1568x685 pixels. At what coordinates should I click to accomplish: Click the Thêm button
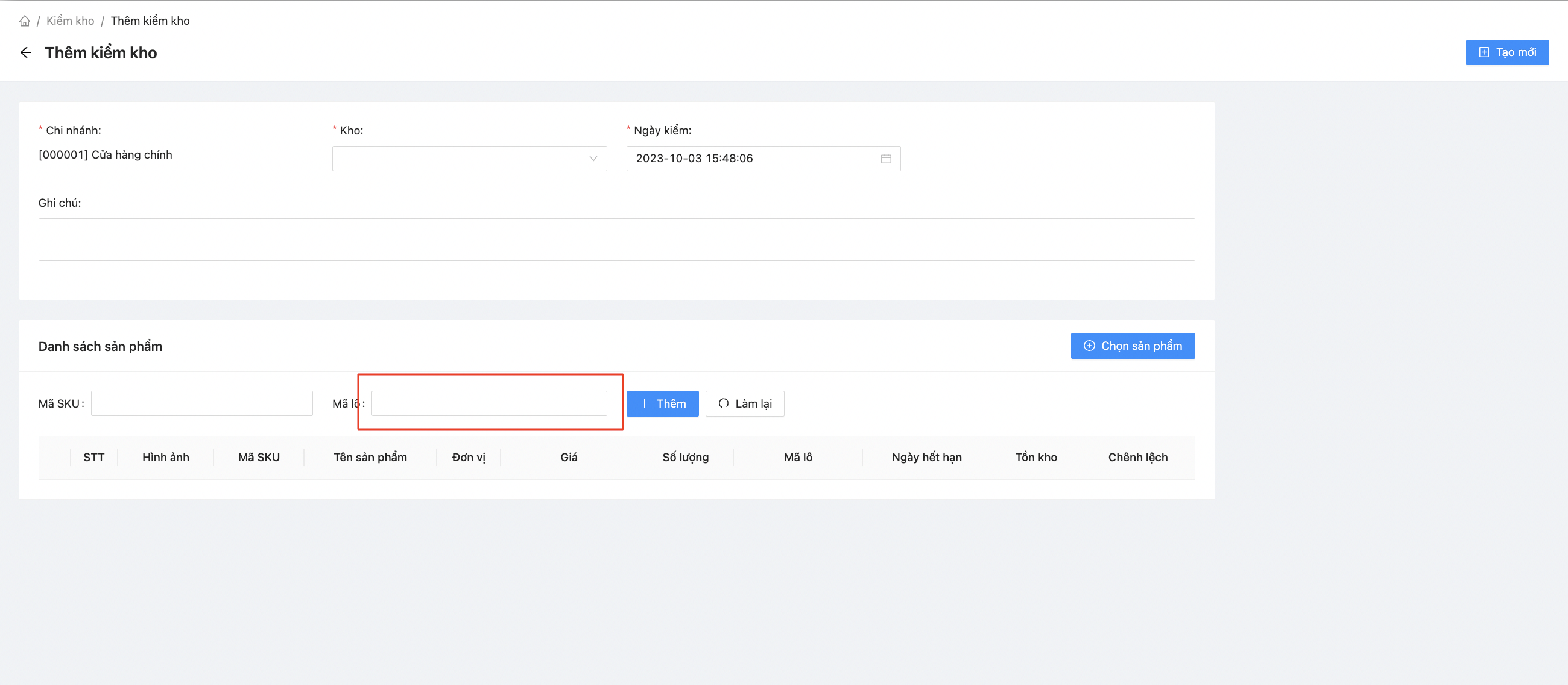pyautogui.click(x=662, y=403)
